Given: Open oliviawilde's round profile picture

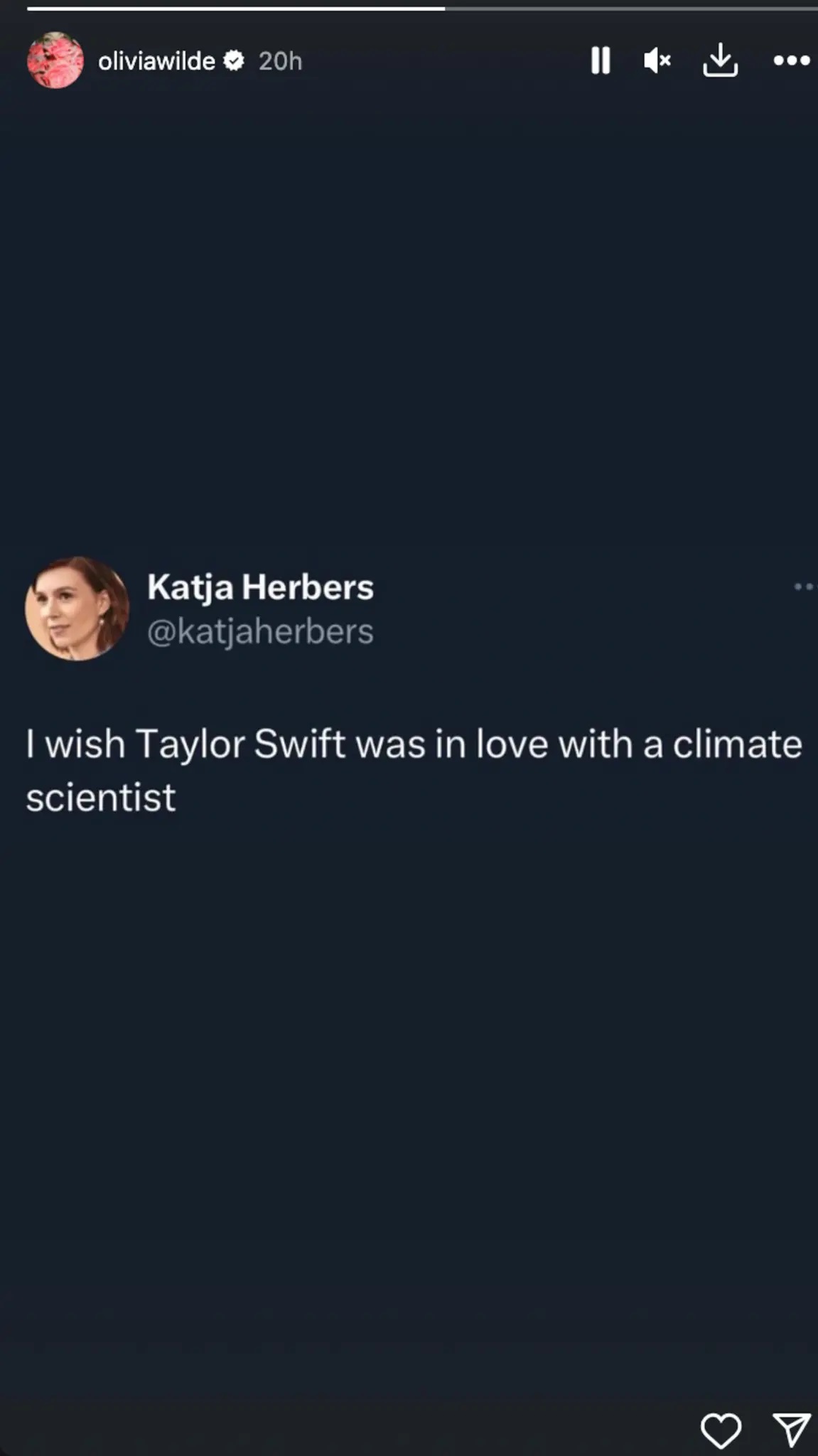Looking at the screenshot, I should click(x=55, y=61).
